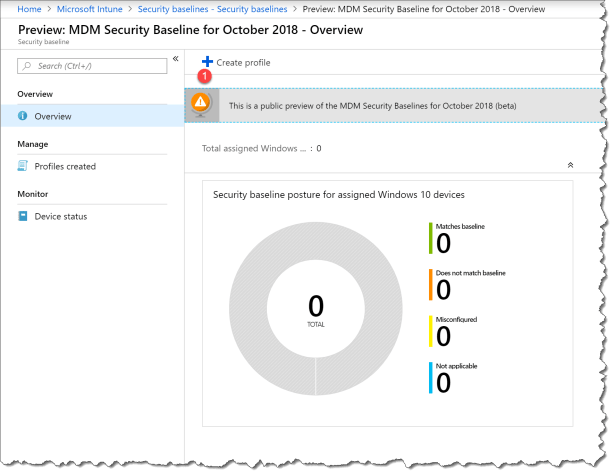Click the 0 TOTAL value in chart center

tap(316, 311)
